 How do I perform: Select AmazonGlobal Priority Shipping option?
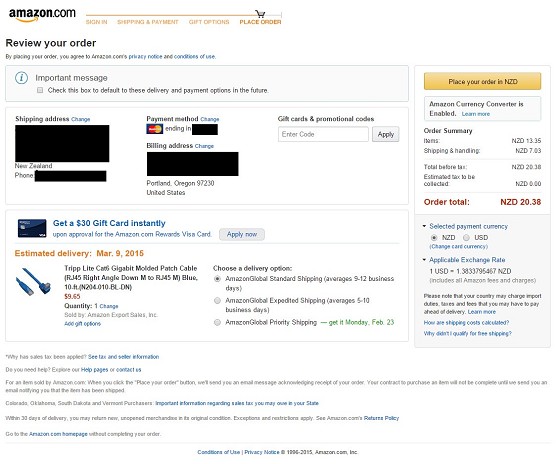tap(217, 322)
